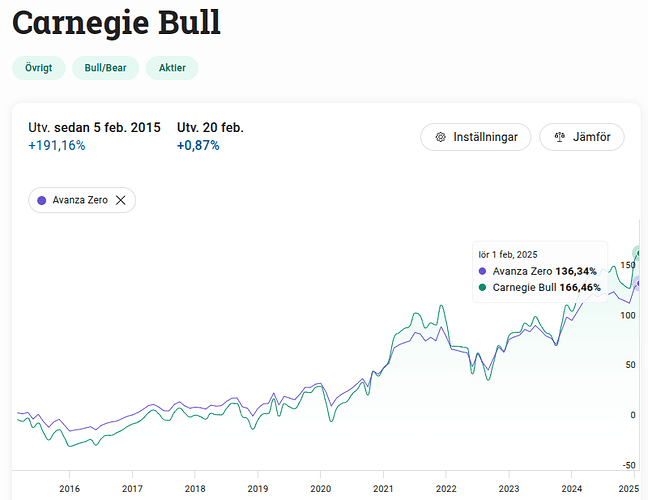Image resolution: width=648 pixels, height=500 pixels.
Task: Select the Bull/Bear category tag
Action: 105,68
